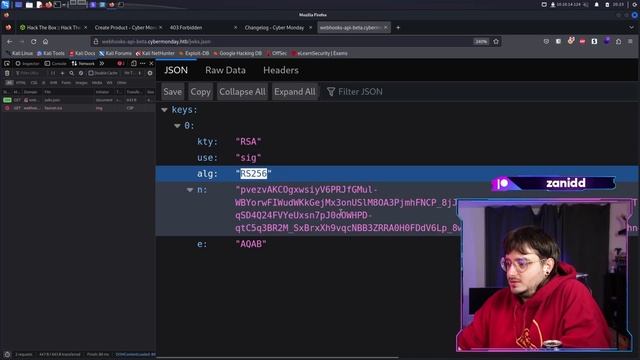Reset the 240% zoom level badge

[x=481, y=42]
